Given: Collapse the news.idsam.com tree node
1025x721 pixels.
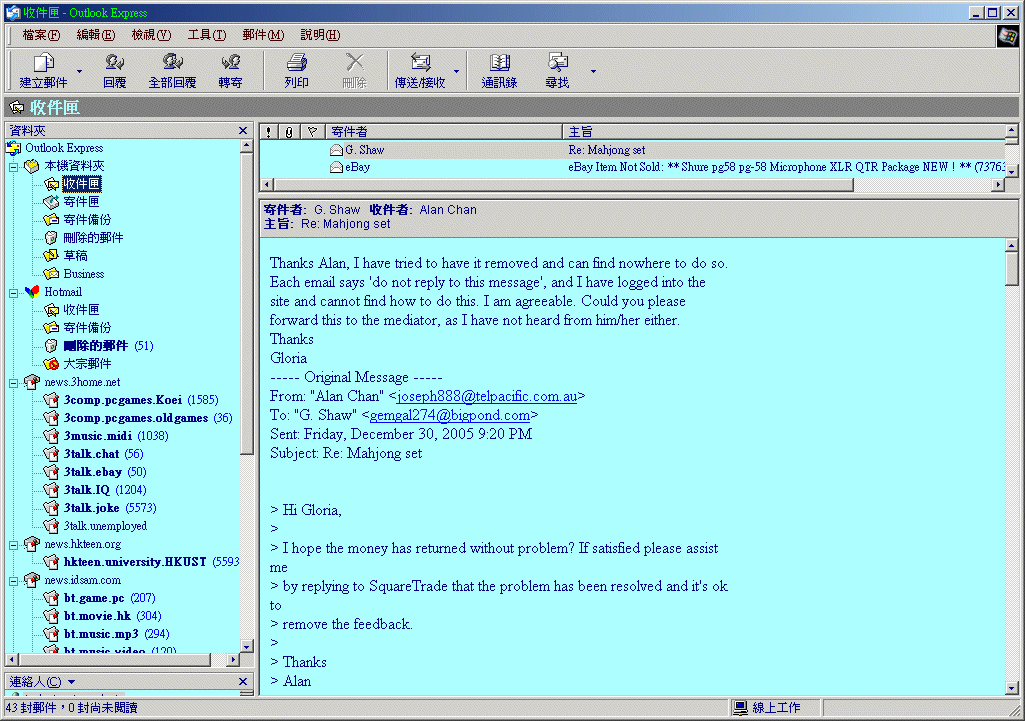Looking at the screenshot, I should pos(14,581).
